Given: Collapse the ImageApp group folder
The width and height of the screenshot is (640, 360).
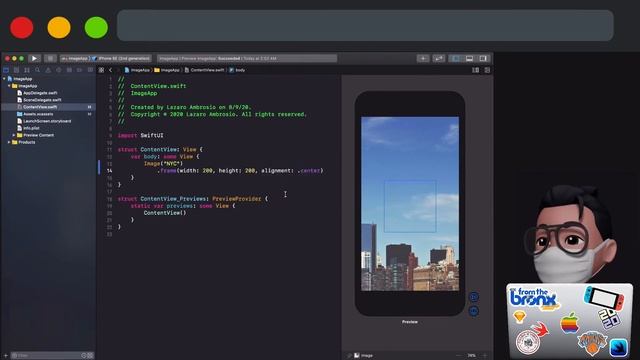Looking at the screenshot, I should click(9, 86).
